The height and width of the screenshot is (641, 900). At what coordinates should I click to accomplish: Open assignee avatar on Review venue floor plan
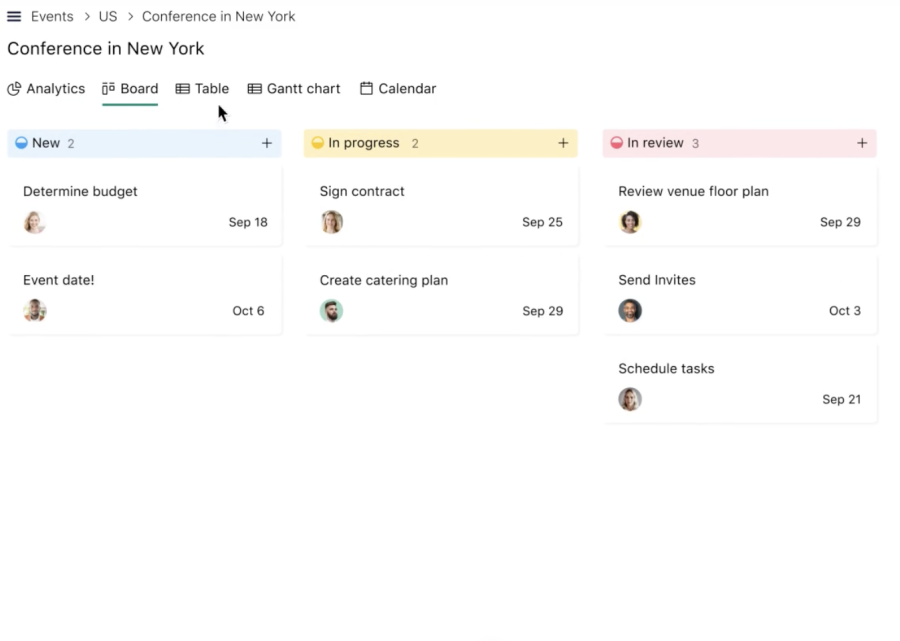pyautogui.click(x=630, y=222)
